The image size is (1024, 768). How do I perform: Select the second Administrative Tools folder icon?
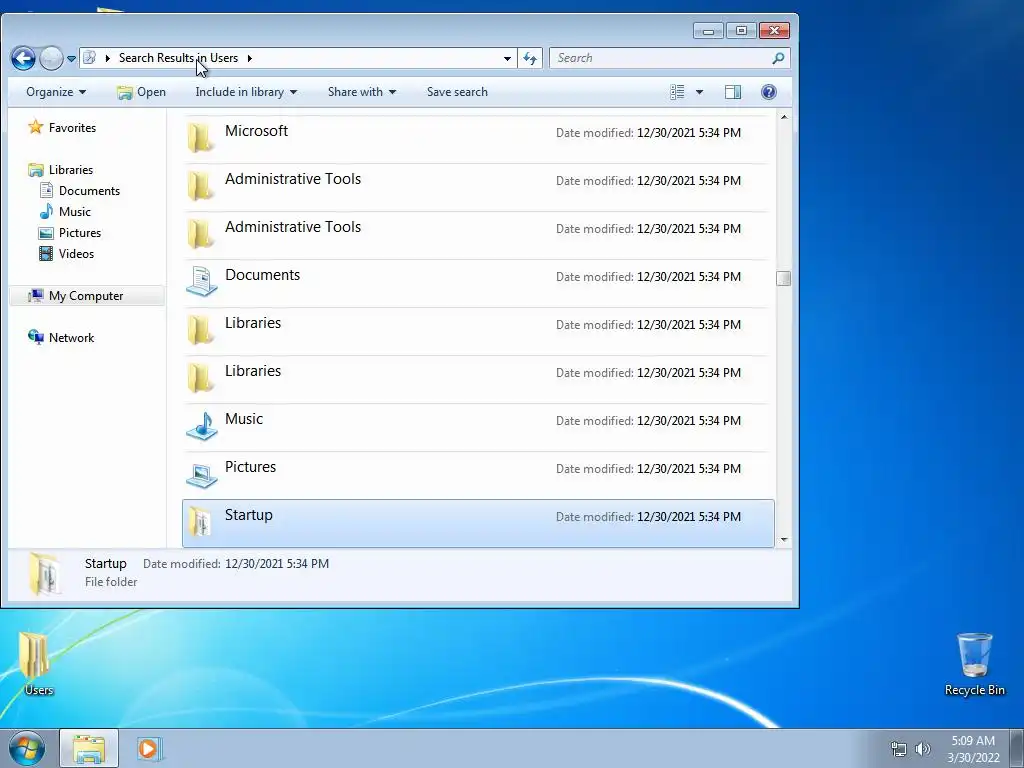(200, 234)
